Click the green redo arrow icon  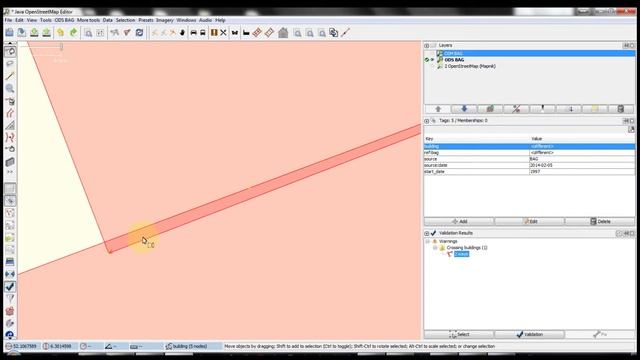point(73,33)
